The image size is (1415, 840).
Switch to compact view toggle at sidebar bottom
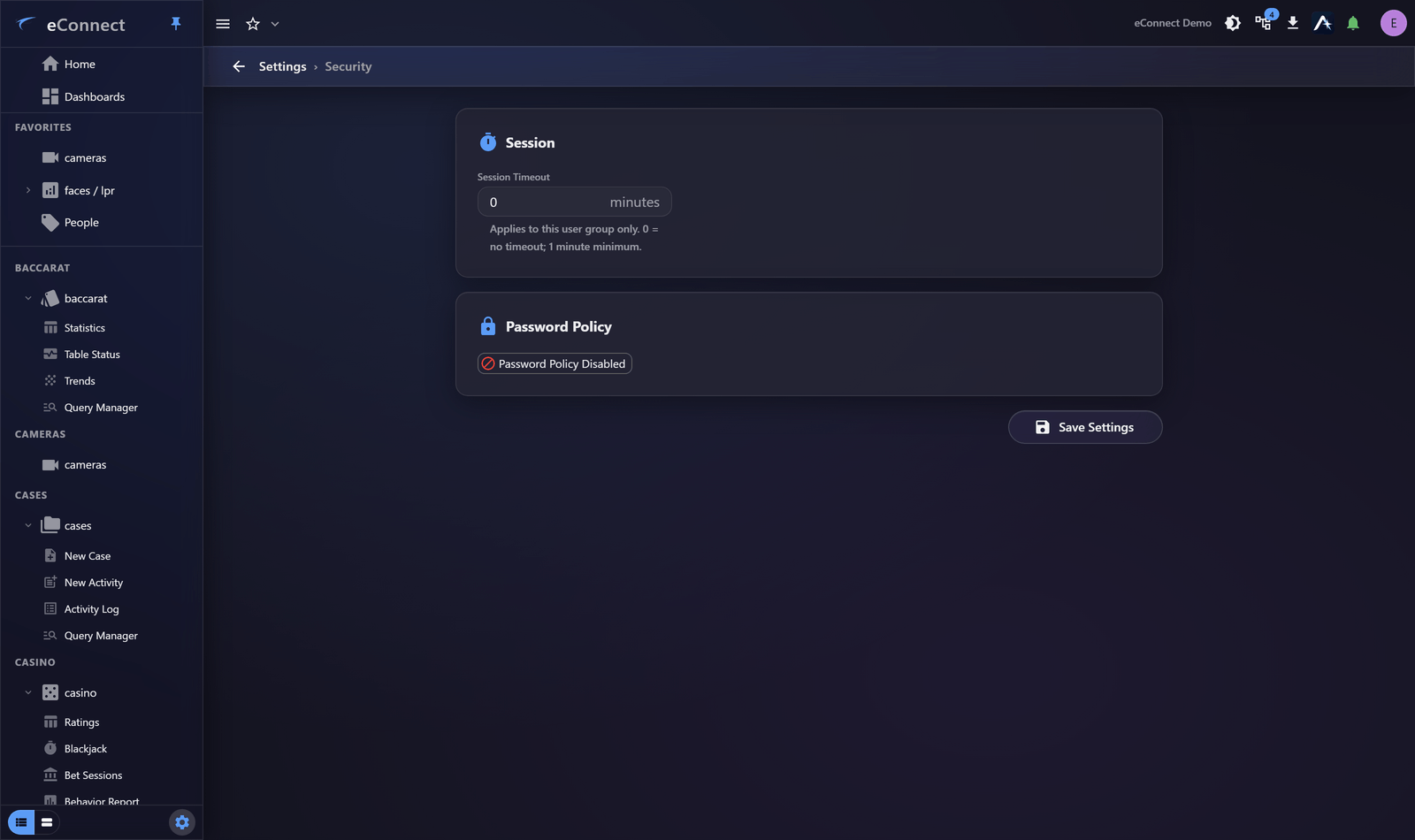click(47, 822)
